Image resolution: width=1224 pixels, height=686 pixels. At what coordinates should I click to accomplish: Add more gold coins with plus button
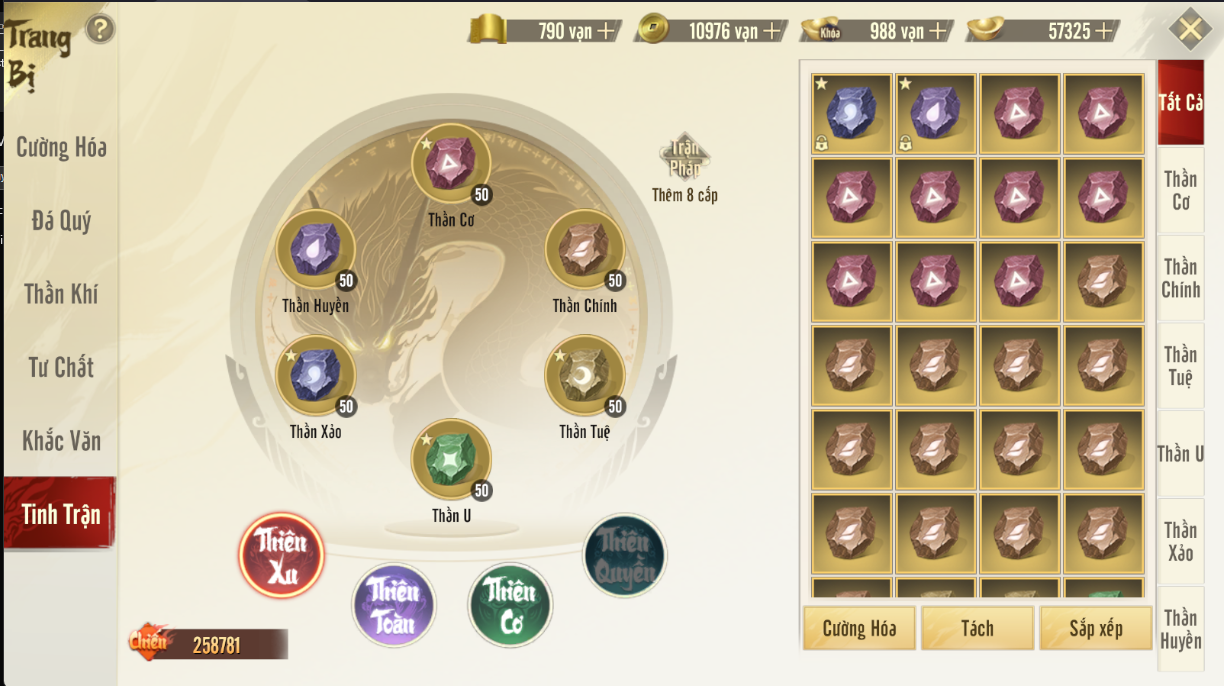tap(772, 31)
